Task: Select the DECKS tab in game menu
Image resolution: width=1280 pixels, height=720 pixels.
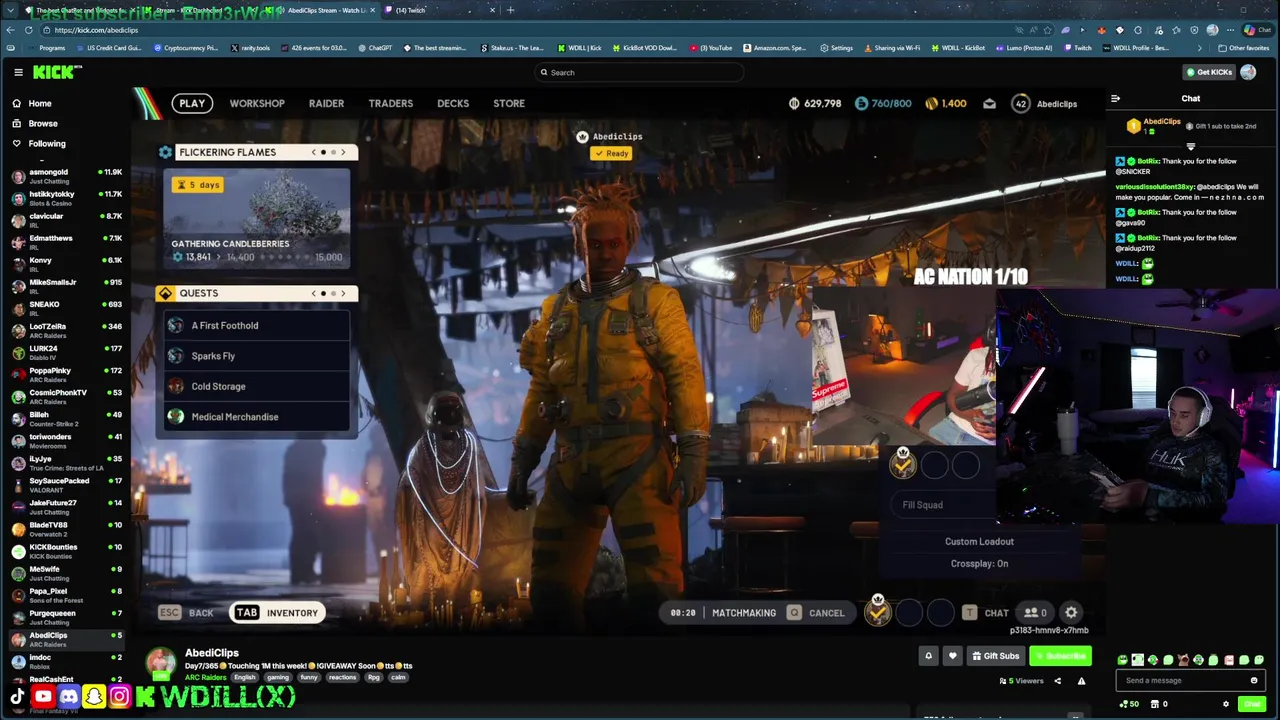Action: point(452,103)
